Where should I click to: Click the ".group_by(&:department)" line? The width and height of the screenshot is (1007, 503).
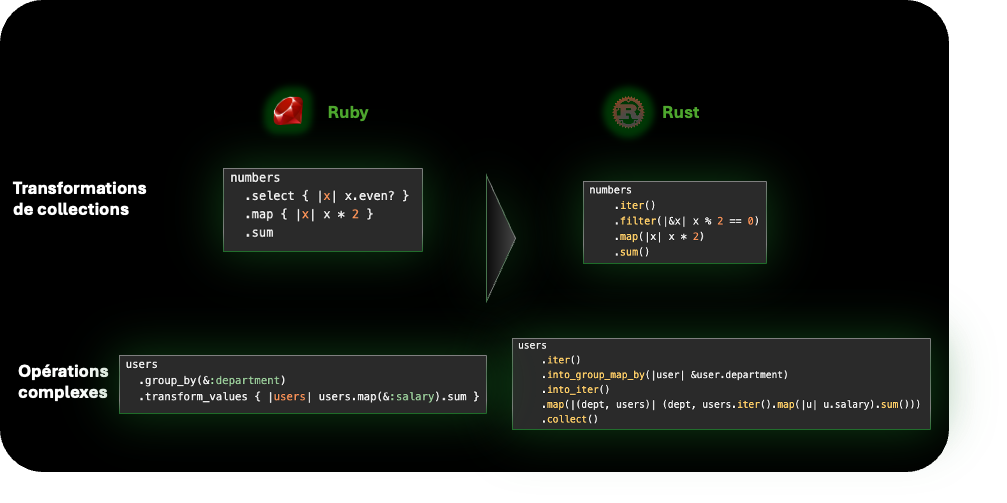click(x=212, y=380)
